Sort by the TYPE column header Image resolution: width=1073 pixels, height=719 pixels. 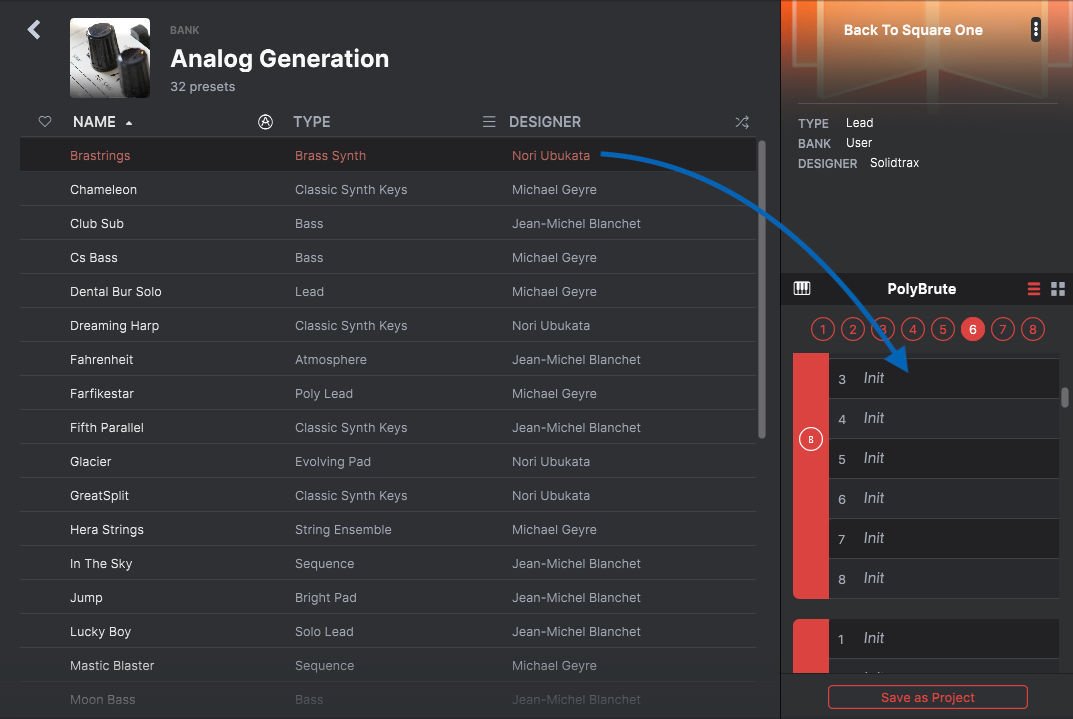(312, 122)
